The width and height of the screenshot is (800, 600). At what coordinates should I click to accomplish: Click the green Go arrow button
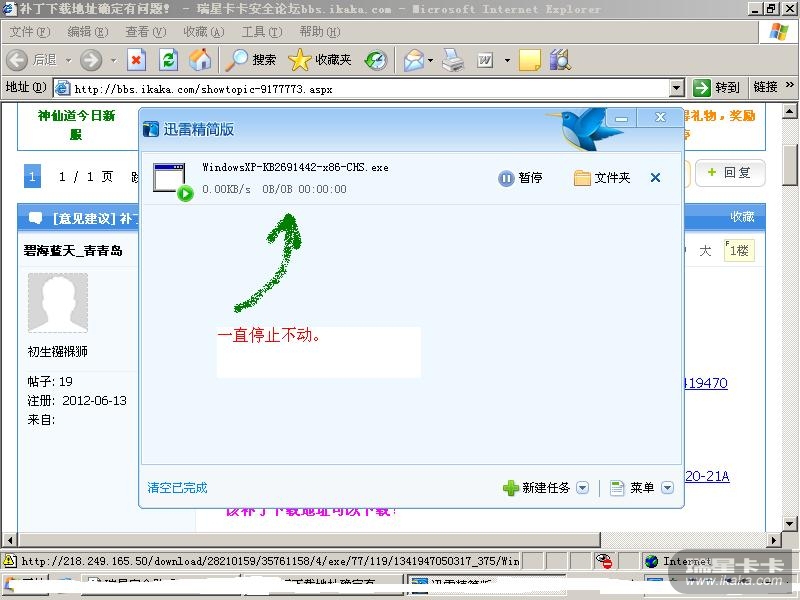[702, 88]
